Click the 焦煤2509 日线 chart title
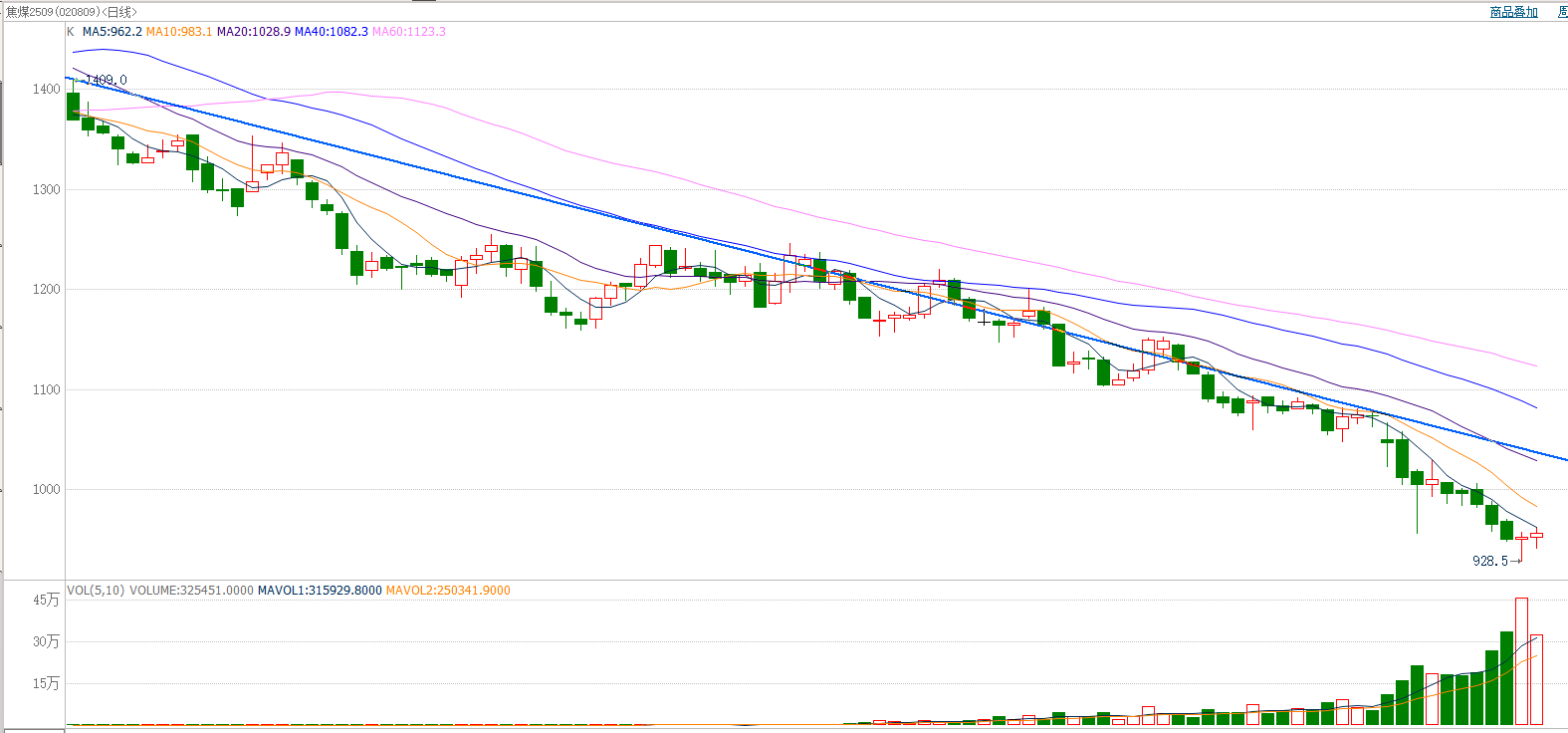The image size is (1568, 733). tap(72, 12)
